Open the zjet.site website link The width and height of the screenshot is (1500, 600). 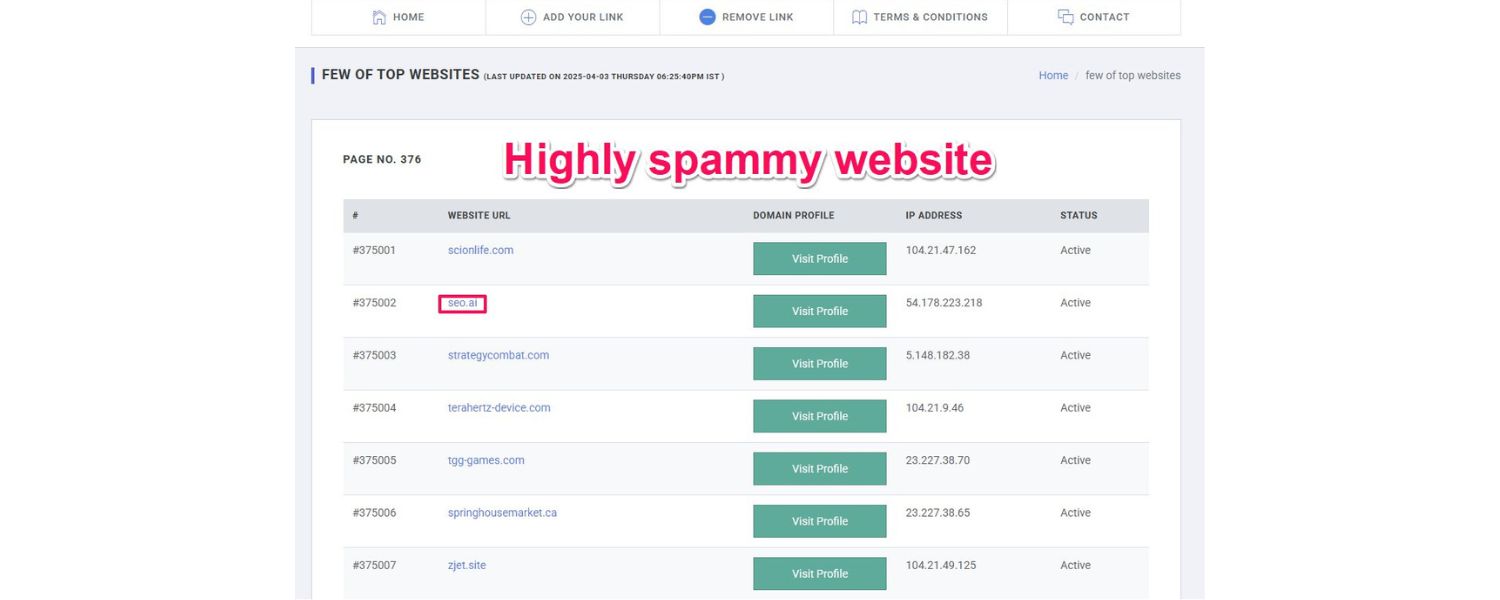click(x=466, y=565)
